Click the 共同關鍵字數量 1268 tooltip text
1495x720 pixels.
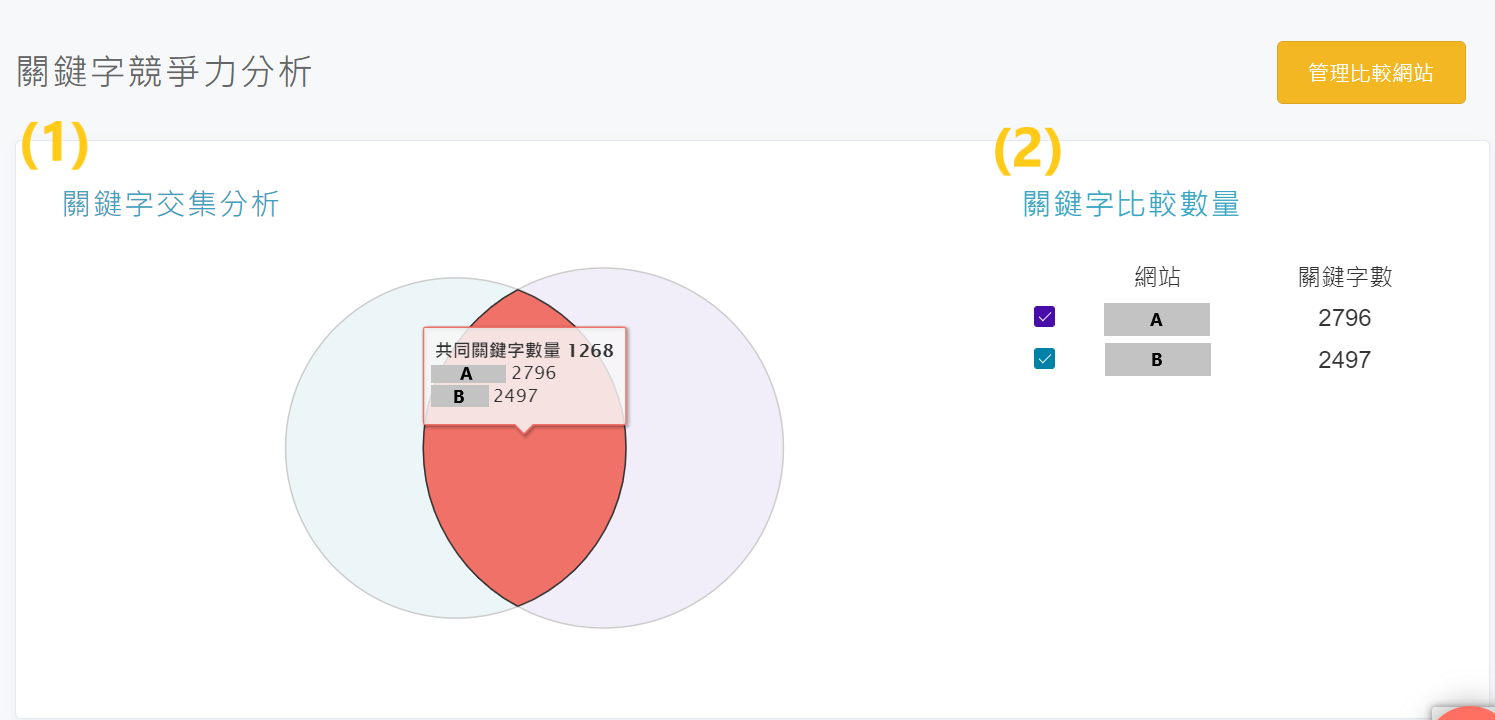pyautogui.click(x=525, y=351)
